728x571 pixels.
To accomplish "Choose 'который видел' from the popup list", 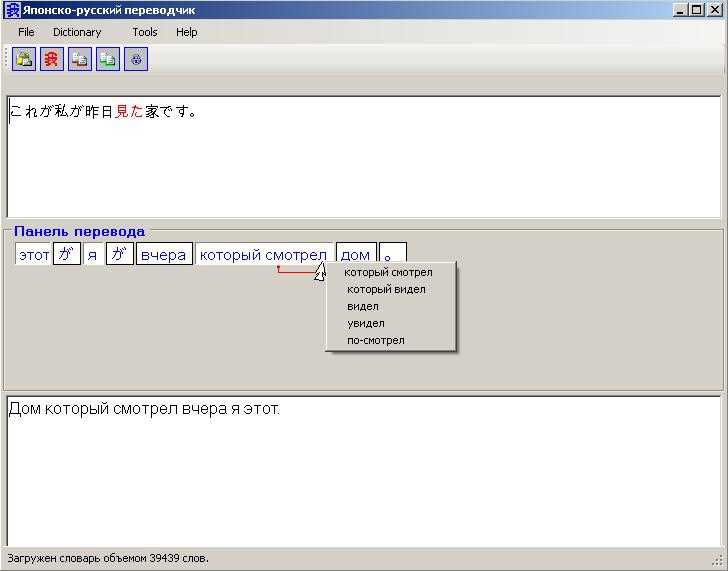I will pyautogui.click(x=386, y=289).
